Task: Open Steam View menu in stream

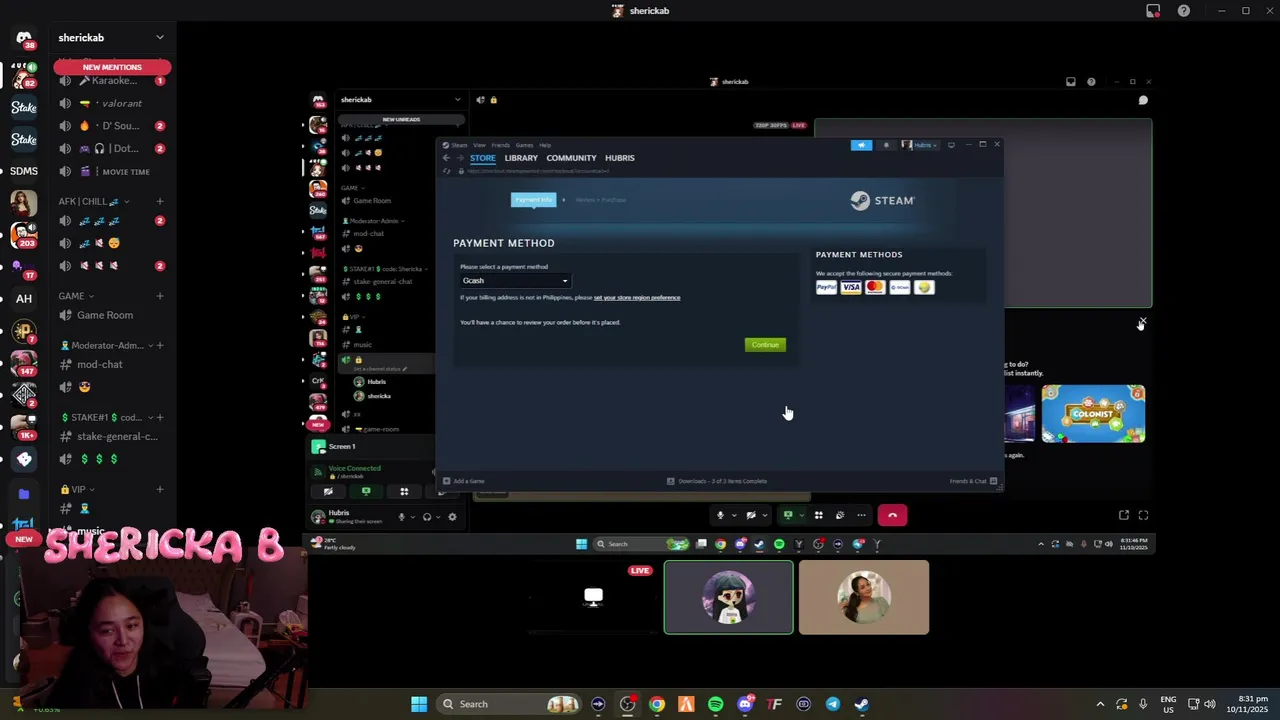Action: [479, 145]
